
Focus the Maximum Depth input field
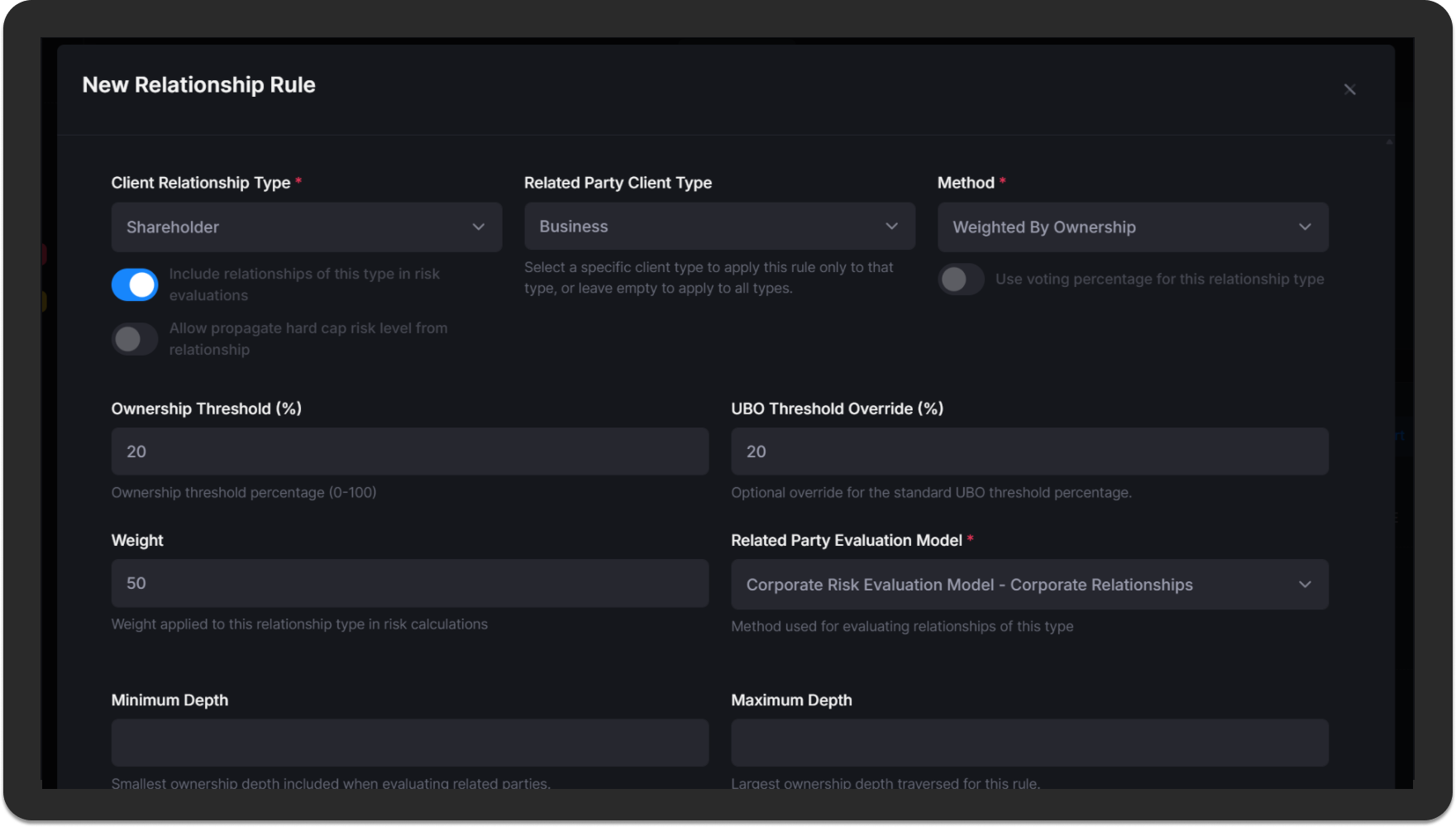pyautogui.click(x=1029, y=743)
